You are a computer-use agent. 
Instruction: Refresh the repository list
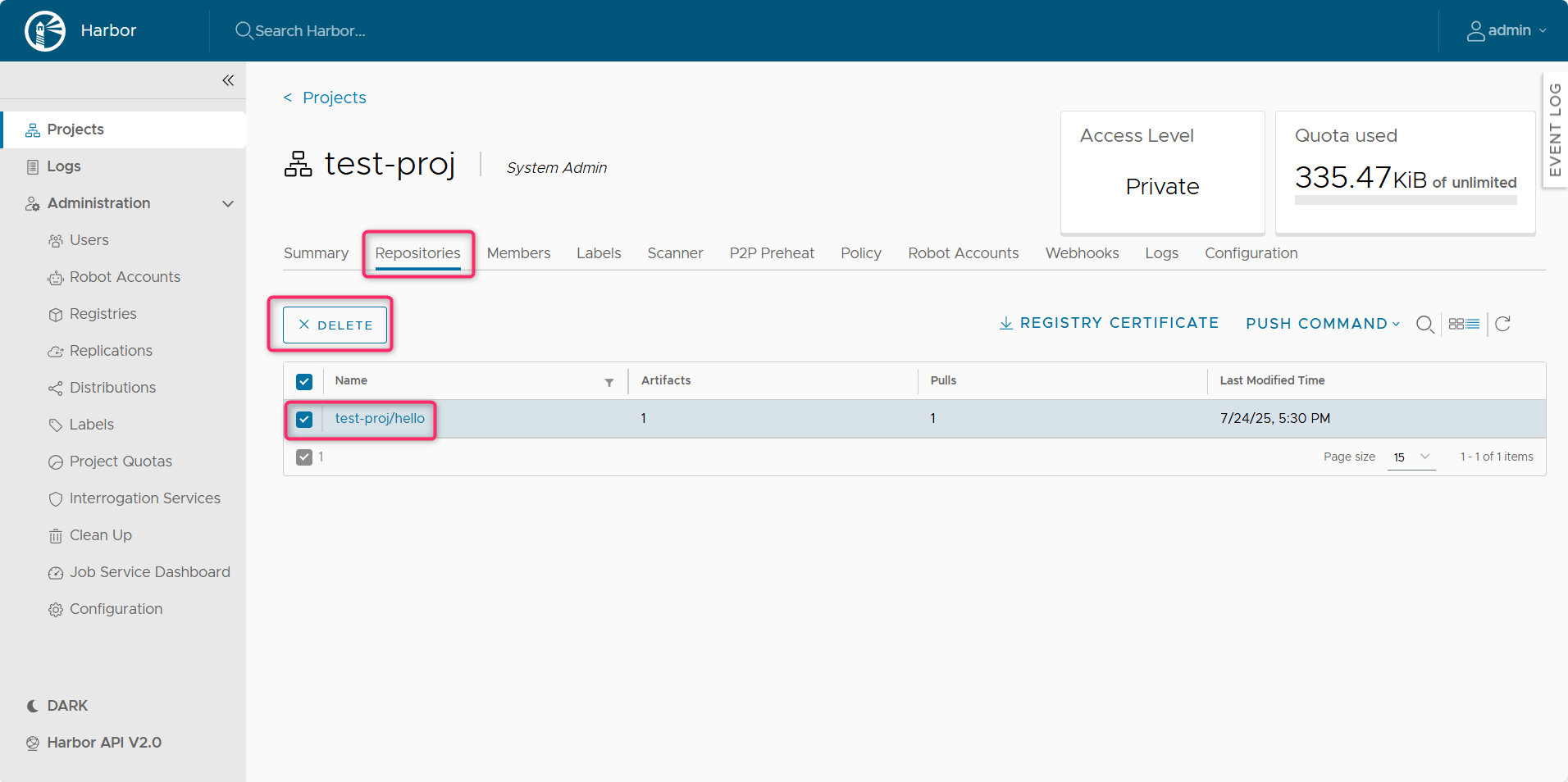coord(1502,324)
